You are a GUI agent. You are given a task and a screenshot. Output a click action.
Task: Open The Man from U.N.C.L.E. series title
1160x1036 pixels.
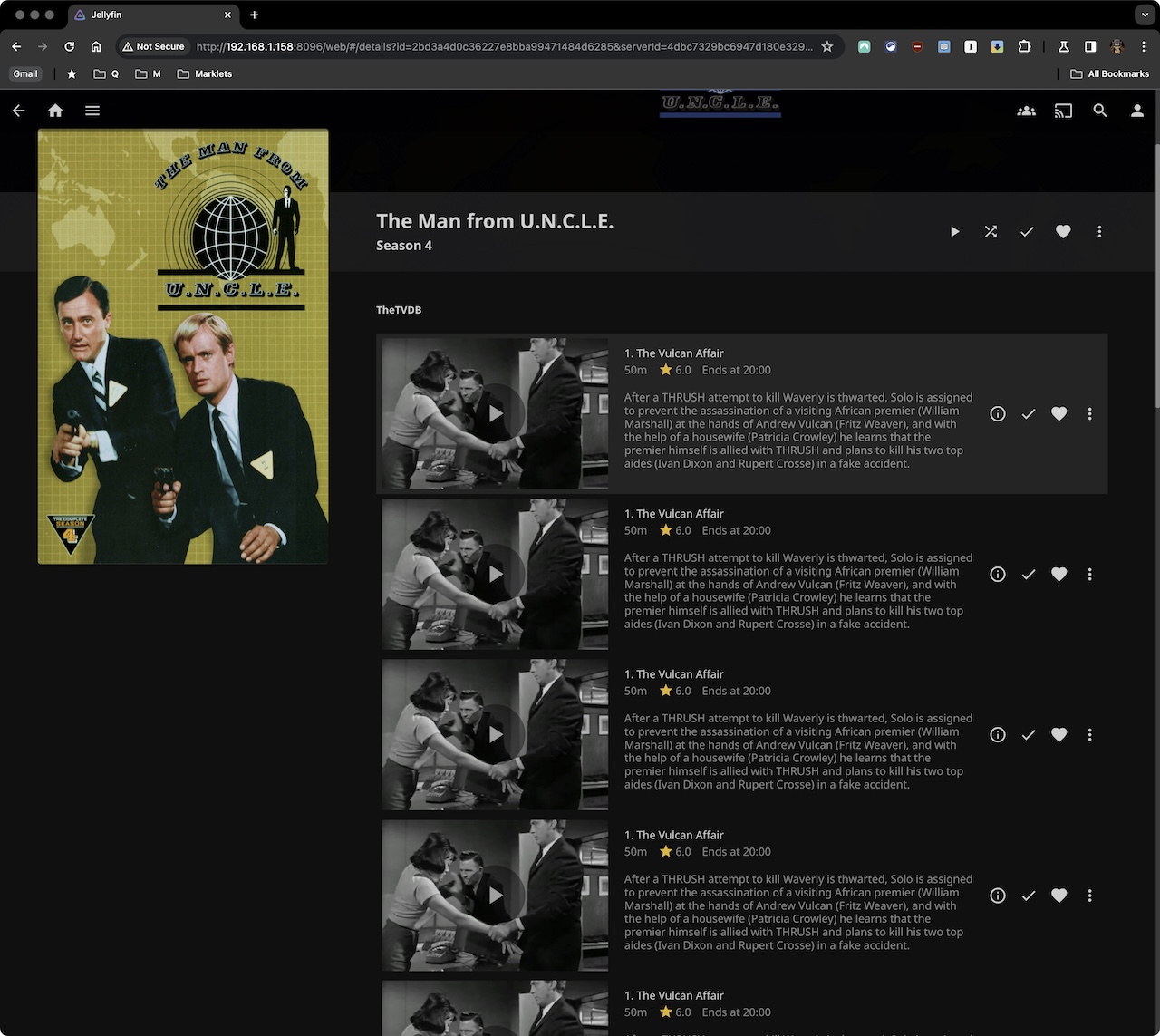(x=495, y=221)
